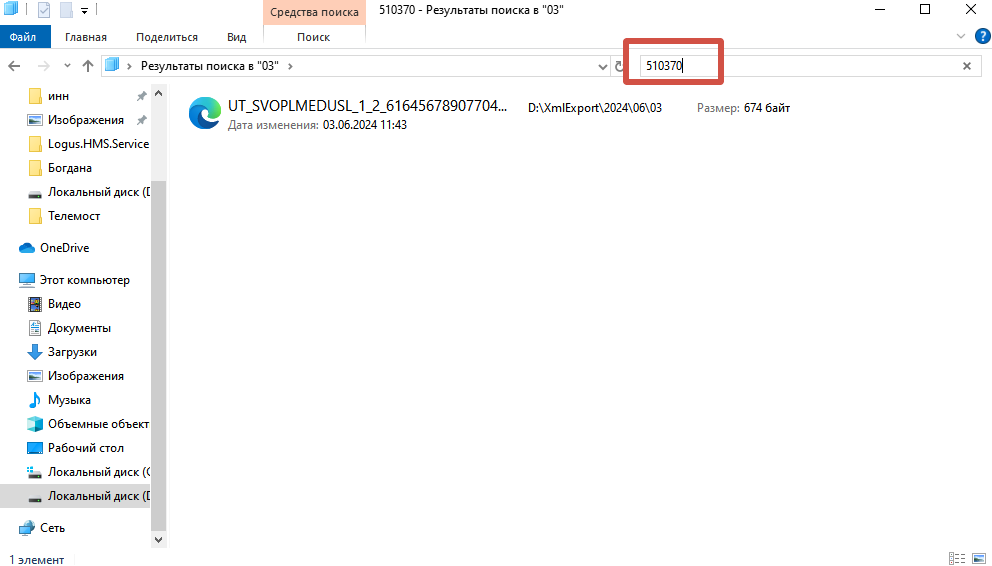Click the pin icon next to инн
Screen dimensions: 992x566
click(141, 96)
